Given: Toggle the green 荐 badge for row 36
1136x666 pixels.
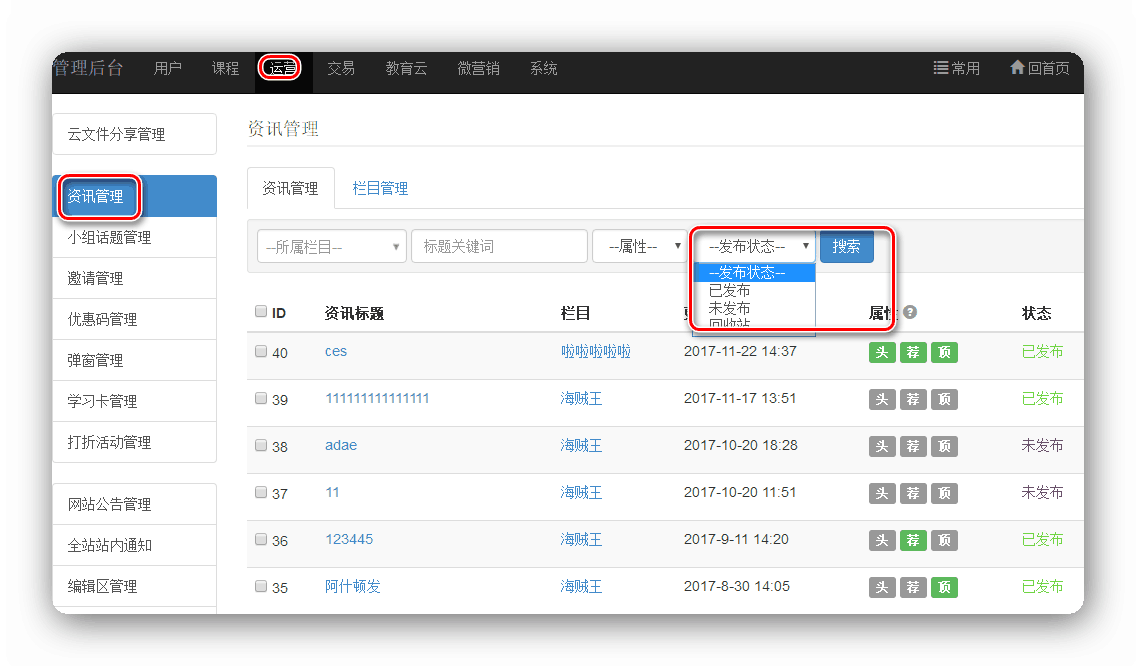Looking at the screenshot, I should point(913,540).
